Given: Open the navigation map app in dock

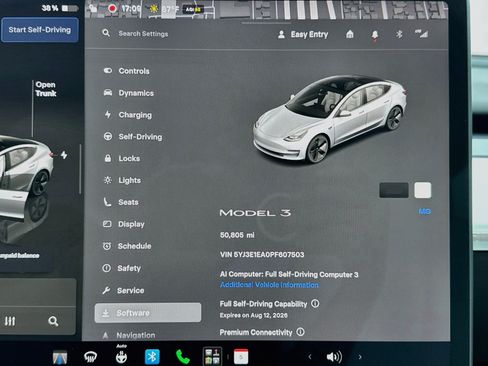Looking at the screenshot, I should 60,358.
